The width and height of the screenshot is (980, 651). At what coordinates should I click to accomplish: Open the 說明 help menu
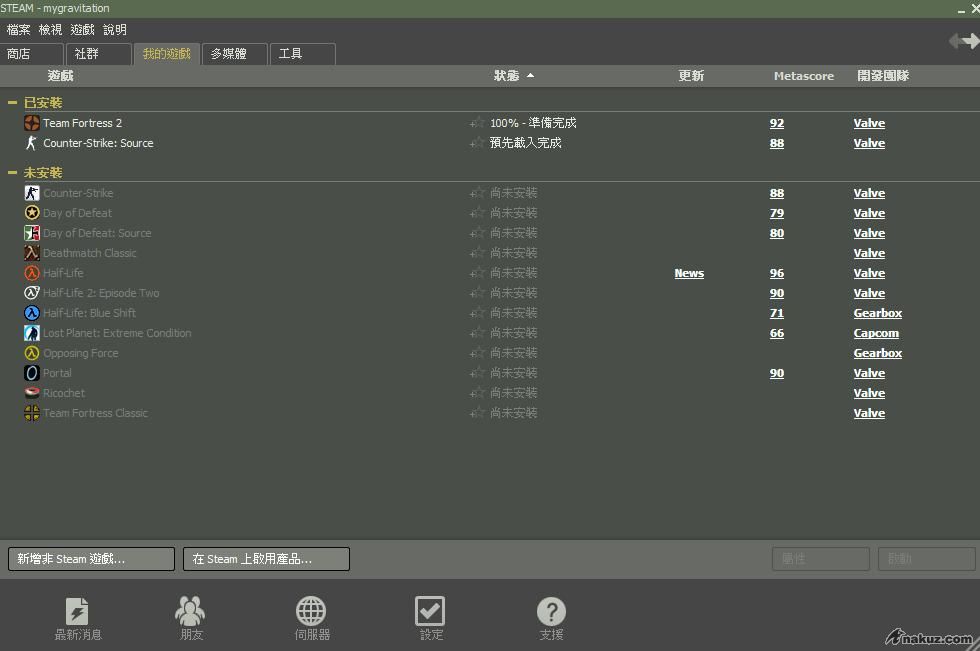coord(115,29)
